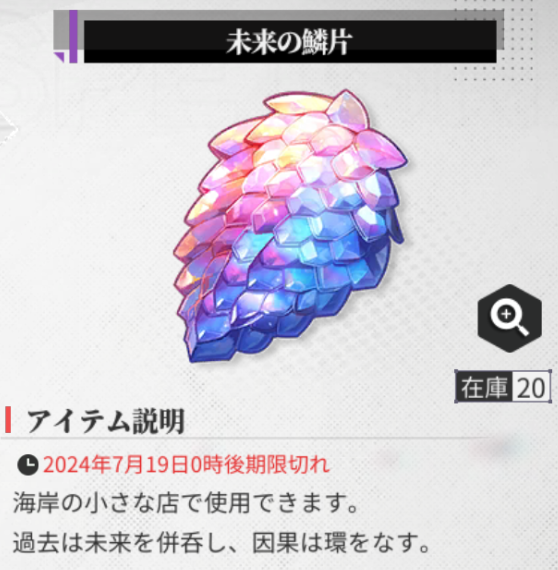Screen dimensions: 558x570
Task: Click the stock count number 20
Action: point(531,388)
